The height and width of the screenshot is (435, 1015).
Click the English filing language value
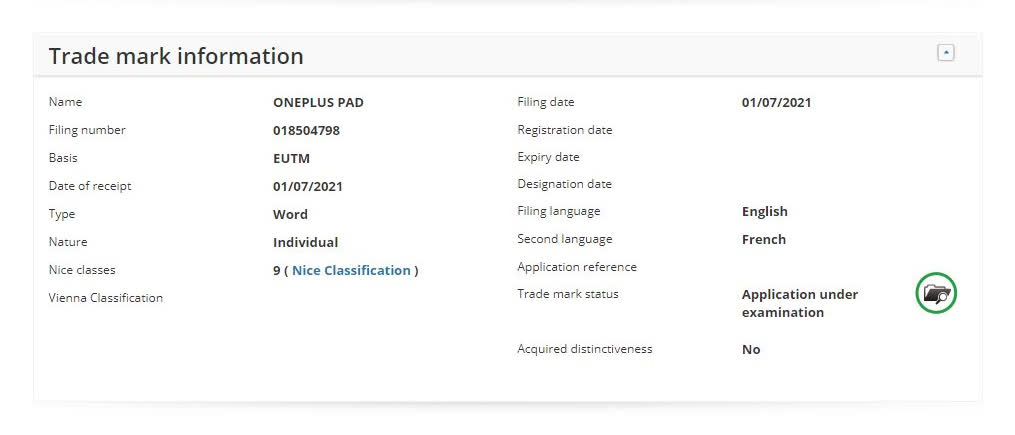764,211
